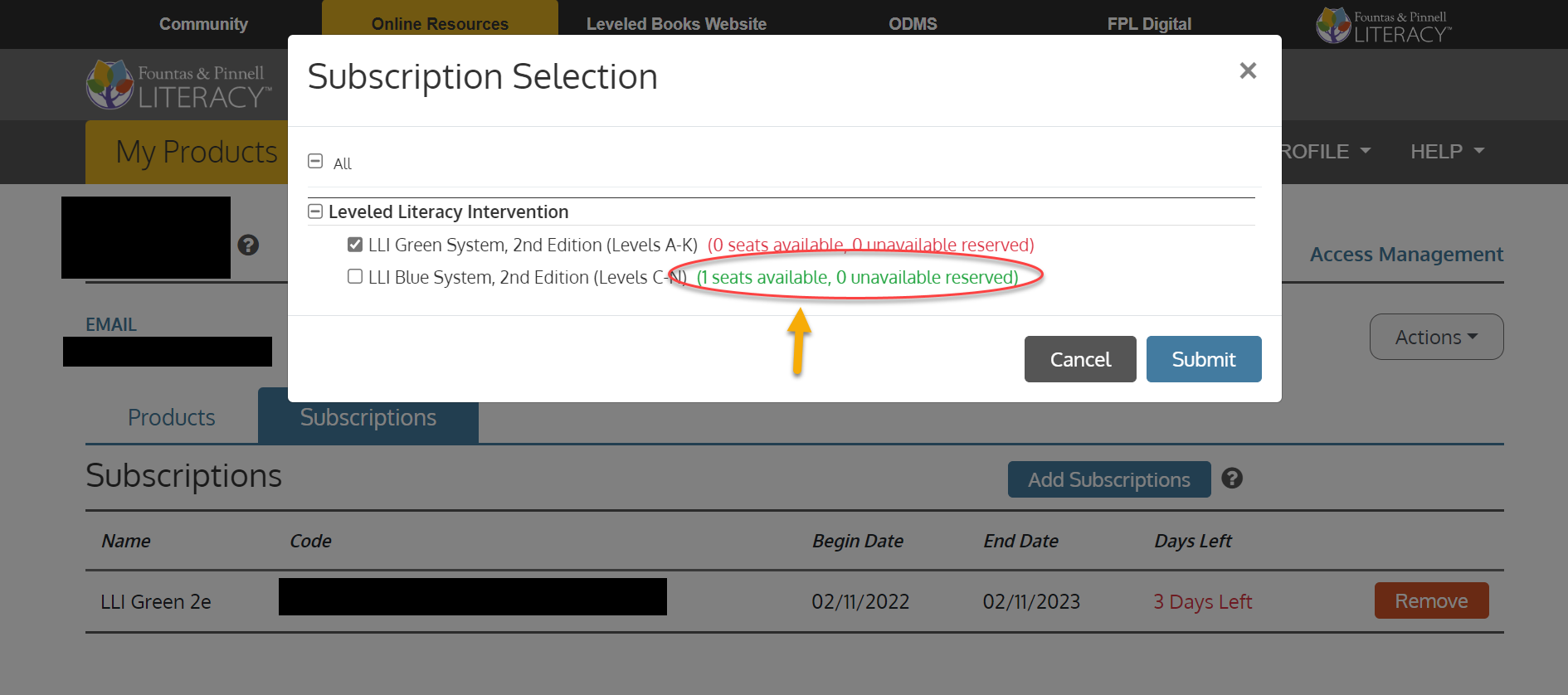Screen dimensions: 1568x695
Task: Switch to the Products tab
Action: [170, 417]
